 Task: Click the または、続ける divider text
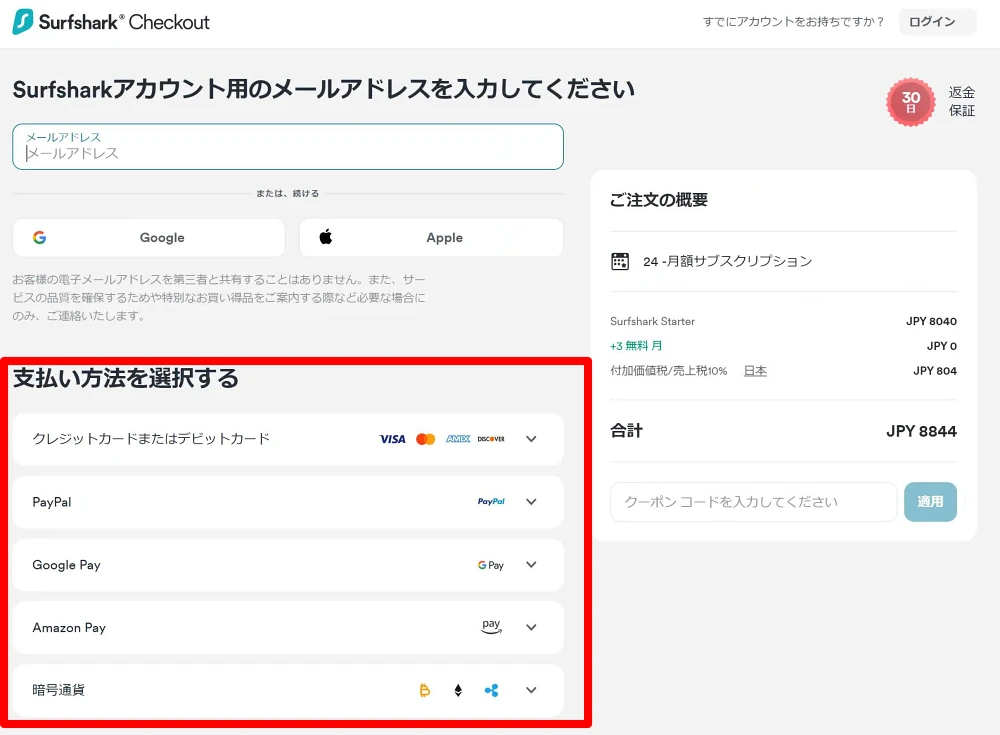(x=288, y=193)
